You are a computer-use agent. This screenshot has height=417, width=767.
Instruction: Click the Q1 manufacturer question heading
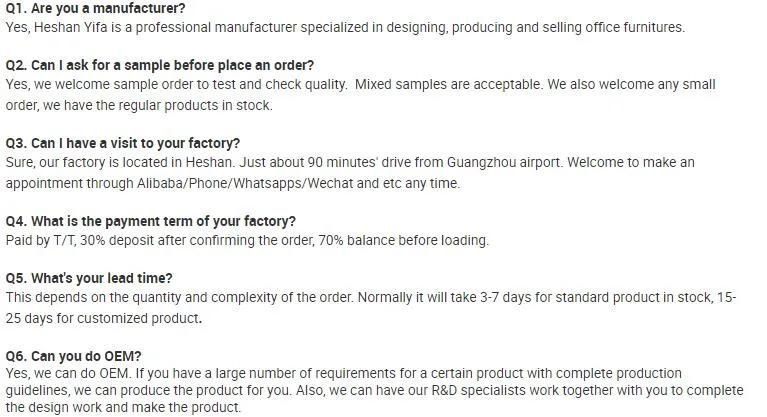96,9
